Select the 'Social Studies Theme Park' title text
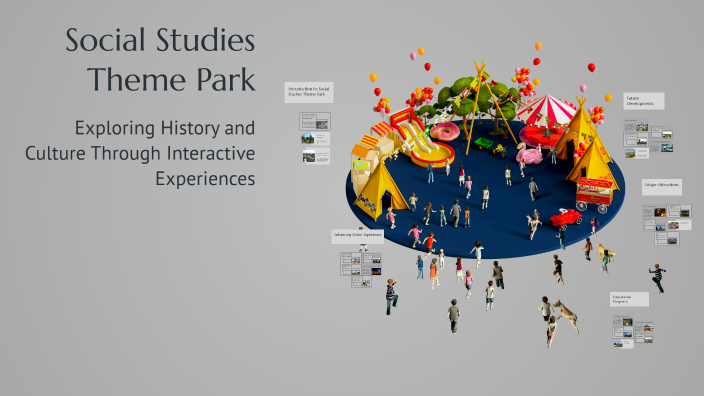The width and height of the screenshot is (704, 396). click(x=160, y=59)
